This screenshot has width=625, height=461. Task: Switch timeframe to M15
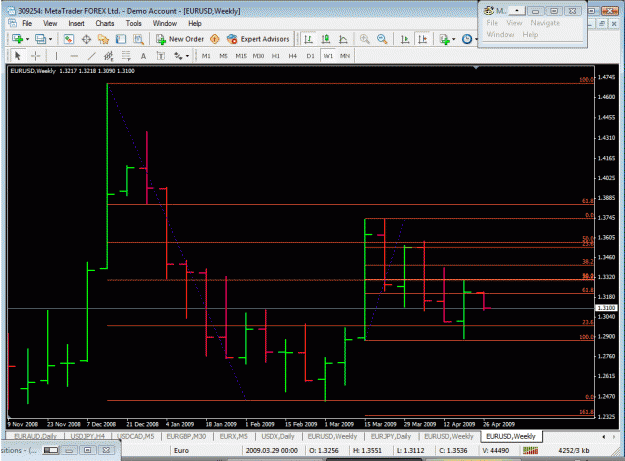(241, 56)
